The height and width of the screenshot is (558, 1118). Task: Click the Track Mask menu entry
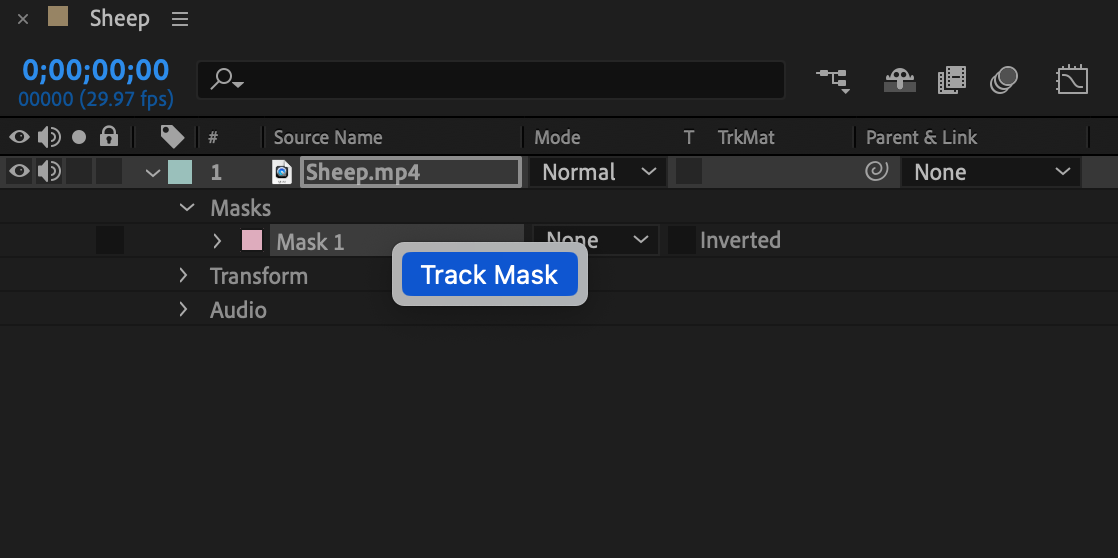[x=490, y=274]
